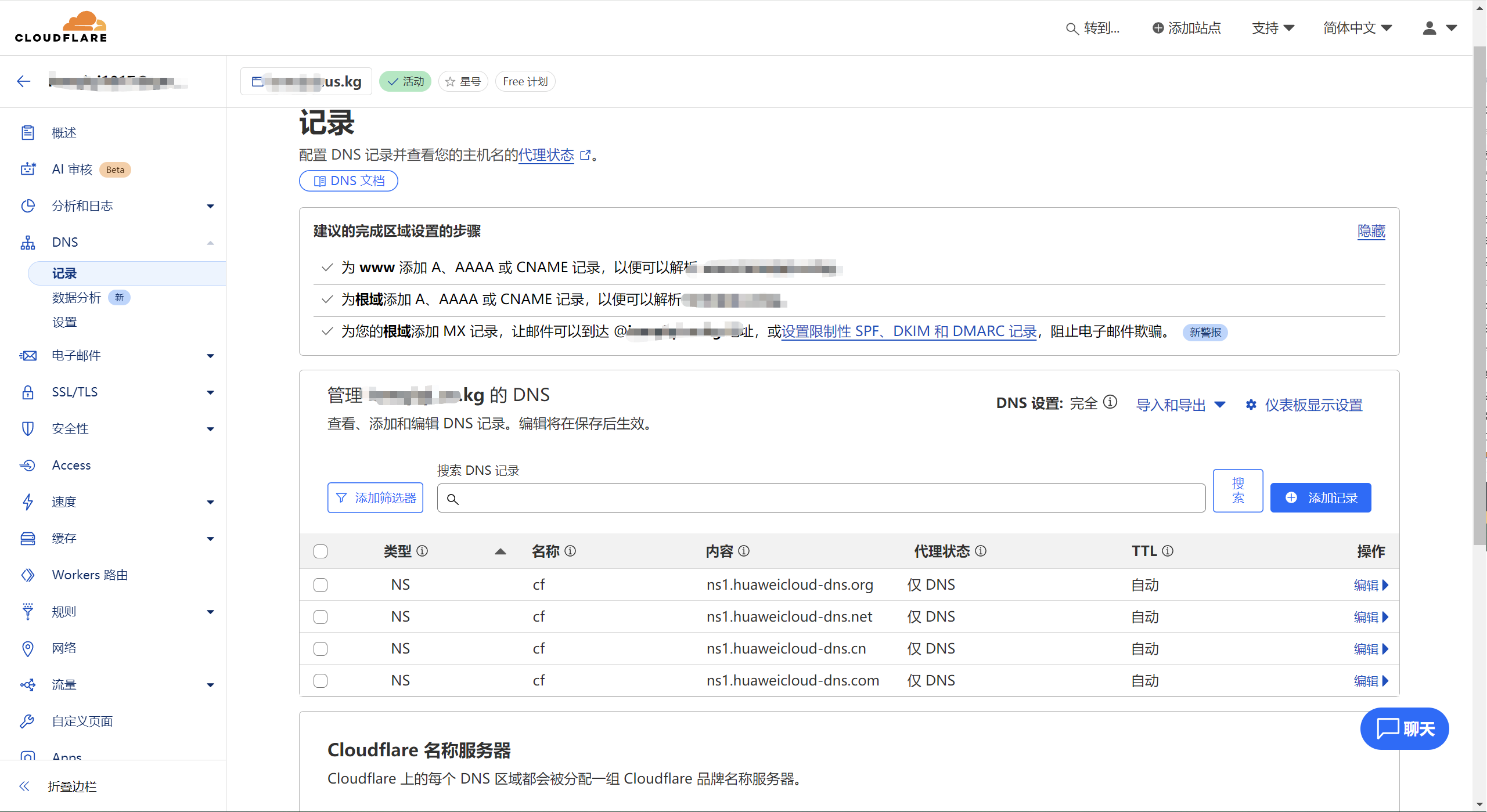The height and width of the screenshot is (812, 1487).
Task: Select Workers 路由 in sidebar
Action: click(90, 575)
